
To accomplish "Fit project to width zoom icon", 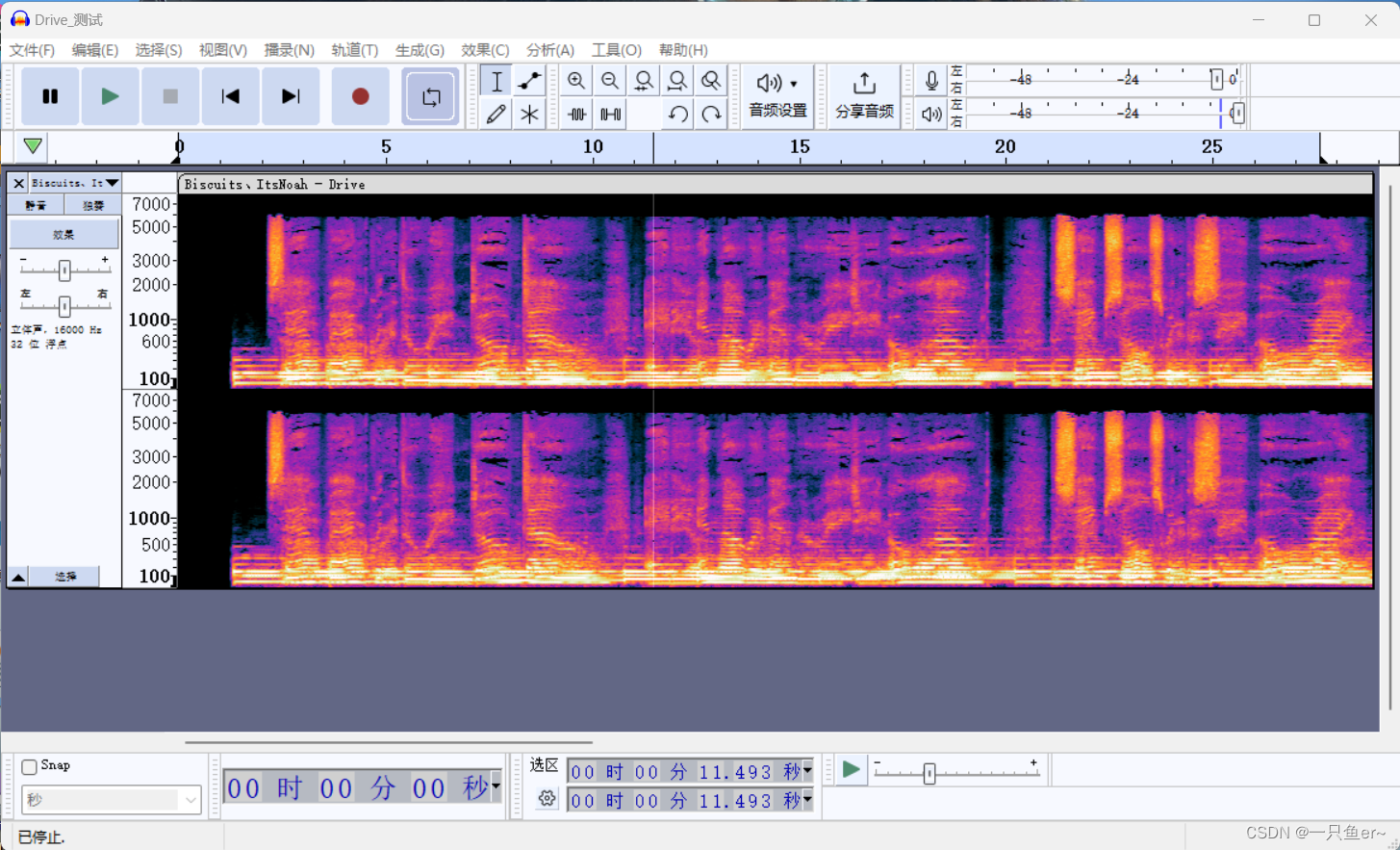I will point(677,81).
